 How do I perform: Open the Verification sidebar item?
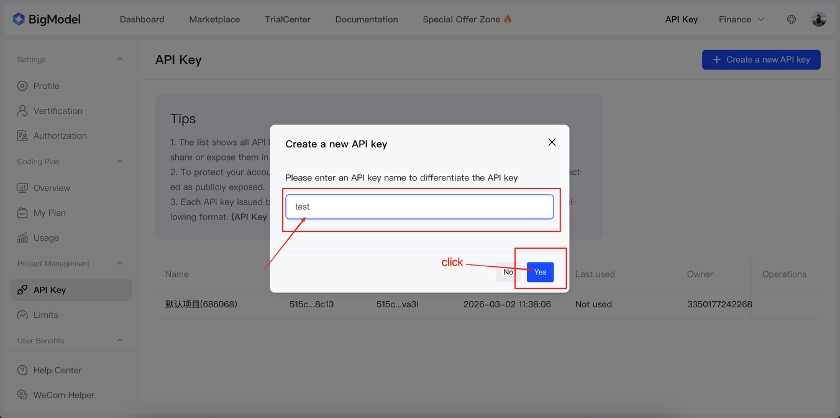coord(57,111)
